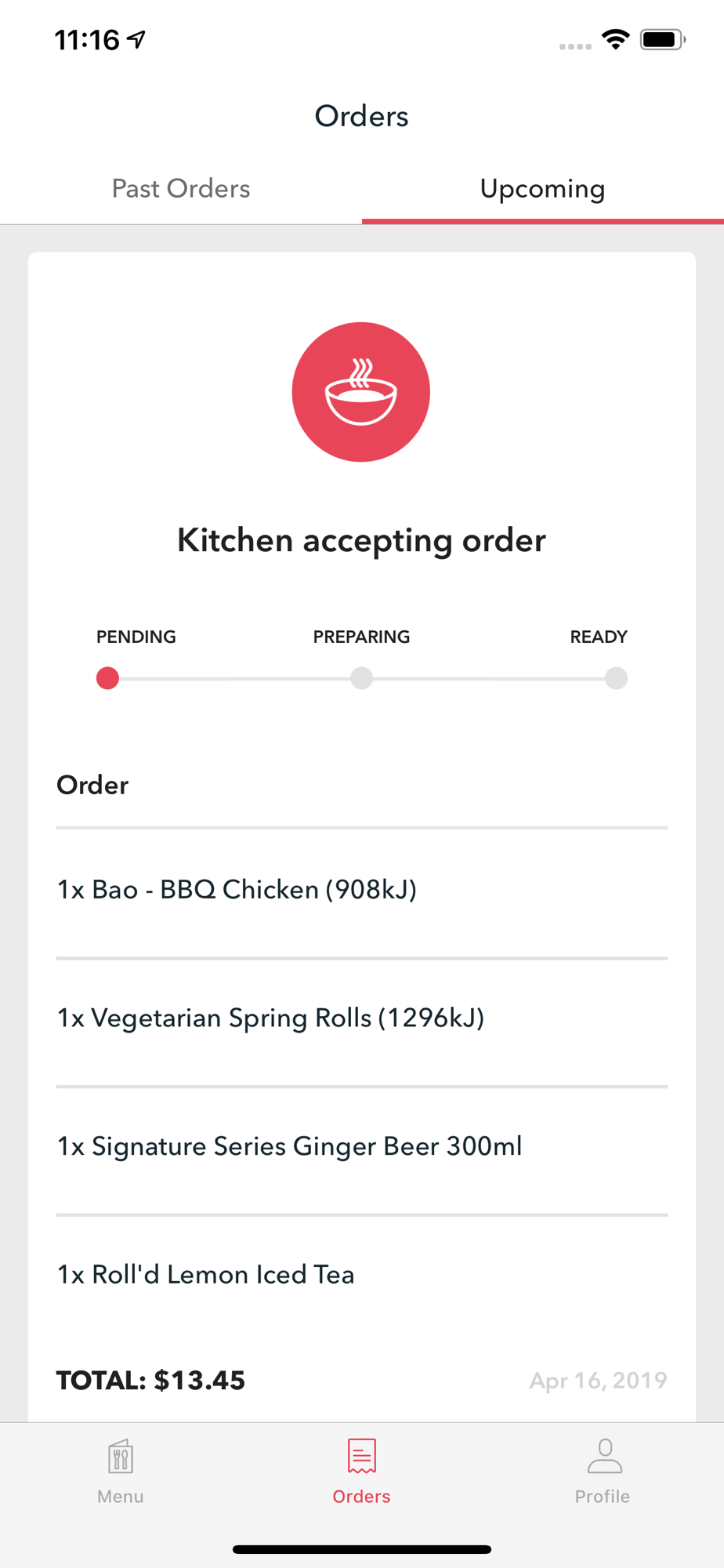Select the Upcoming tab
This screenshot has width=724, height=1568.
(x=542, y=189)
